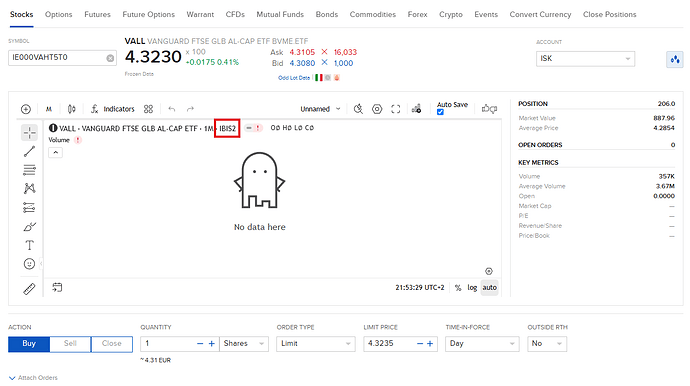
Task: Increase limit price with the plus button
Action: coord(430,344)
